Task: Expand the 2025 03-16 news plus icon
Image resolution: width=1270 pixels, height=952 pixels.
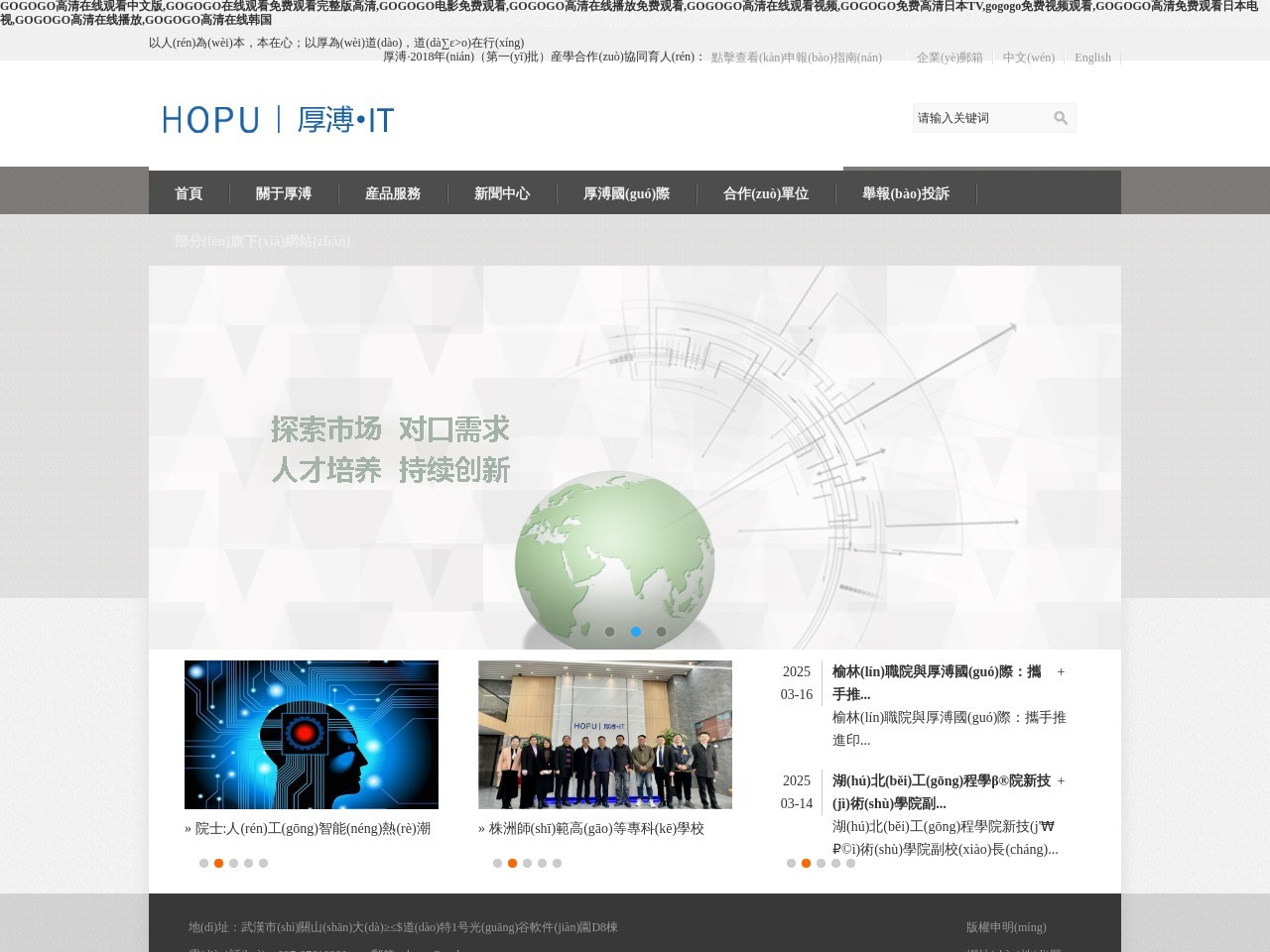Action: pyautogui.click(x=1061, y=672)
